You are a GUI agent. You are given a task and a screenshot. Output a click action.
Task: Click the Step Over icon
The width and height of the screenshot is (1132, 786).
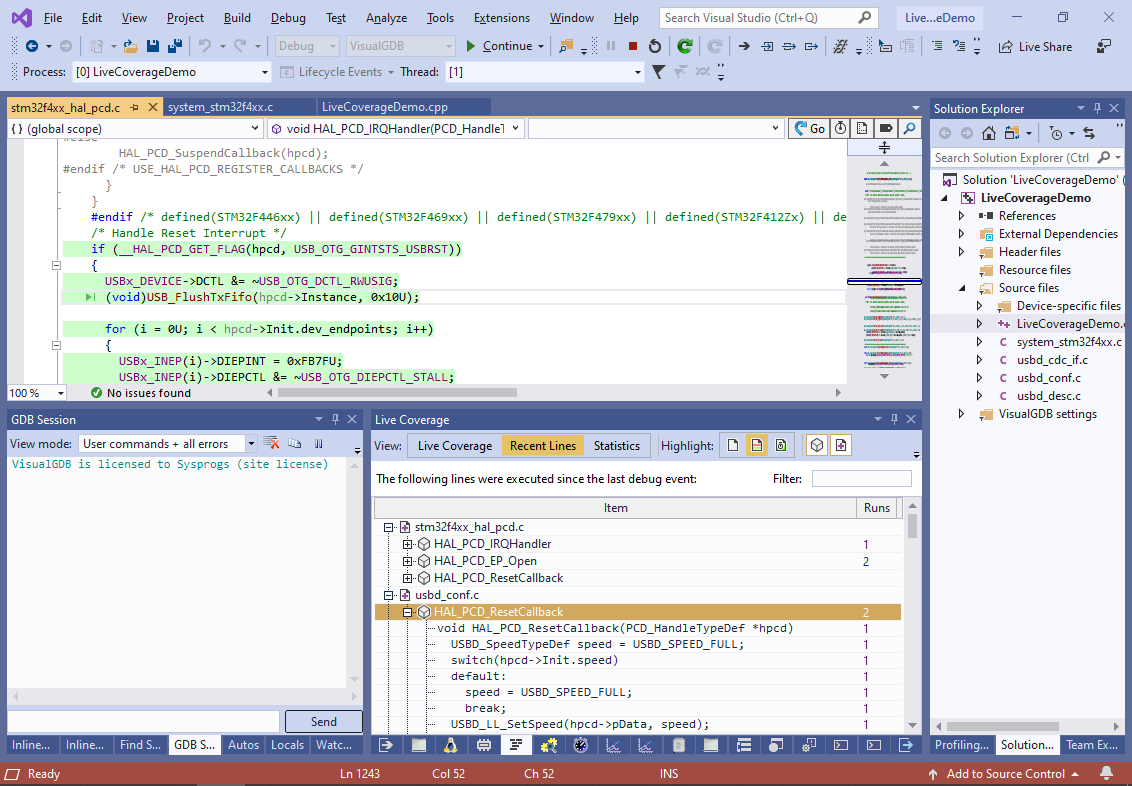coord(789,46)
